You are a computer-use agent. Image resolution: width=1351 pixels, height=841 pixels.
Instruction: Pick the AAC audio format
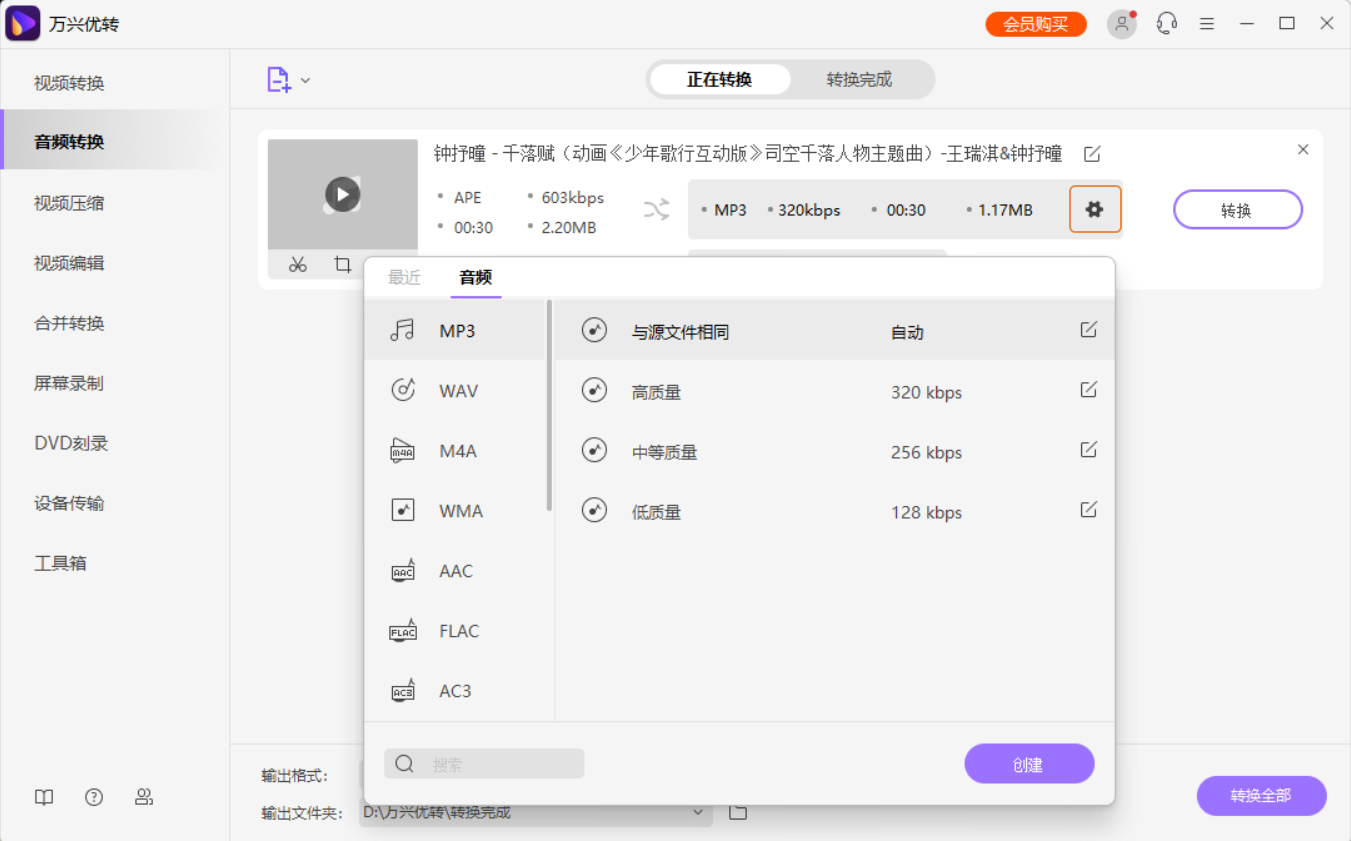(457, 570)
